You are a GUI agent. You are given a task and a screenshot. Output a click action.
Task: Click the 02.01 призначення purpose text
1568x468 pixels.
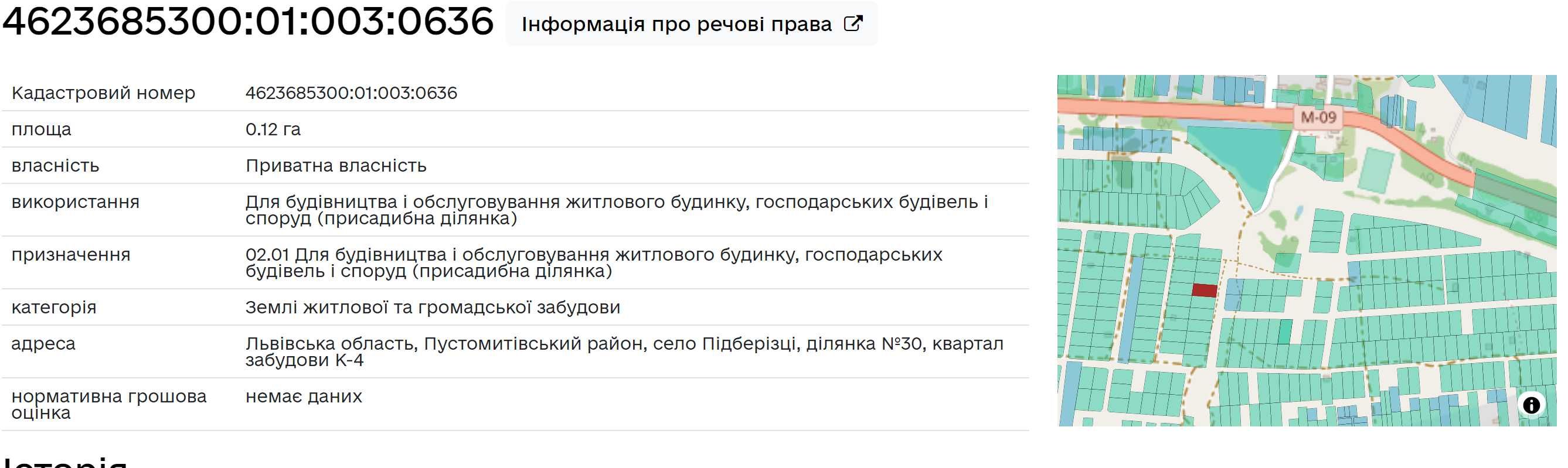(593, 262)
